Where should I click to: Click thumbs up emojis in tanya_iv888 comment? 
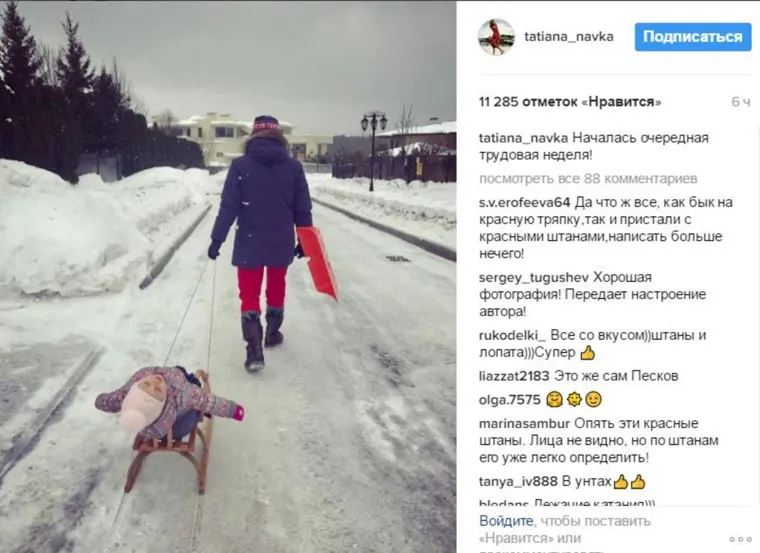(x=630, y=481)
